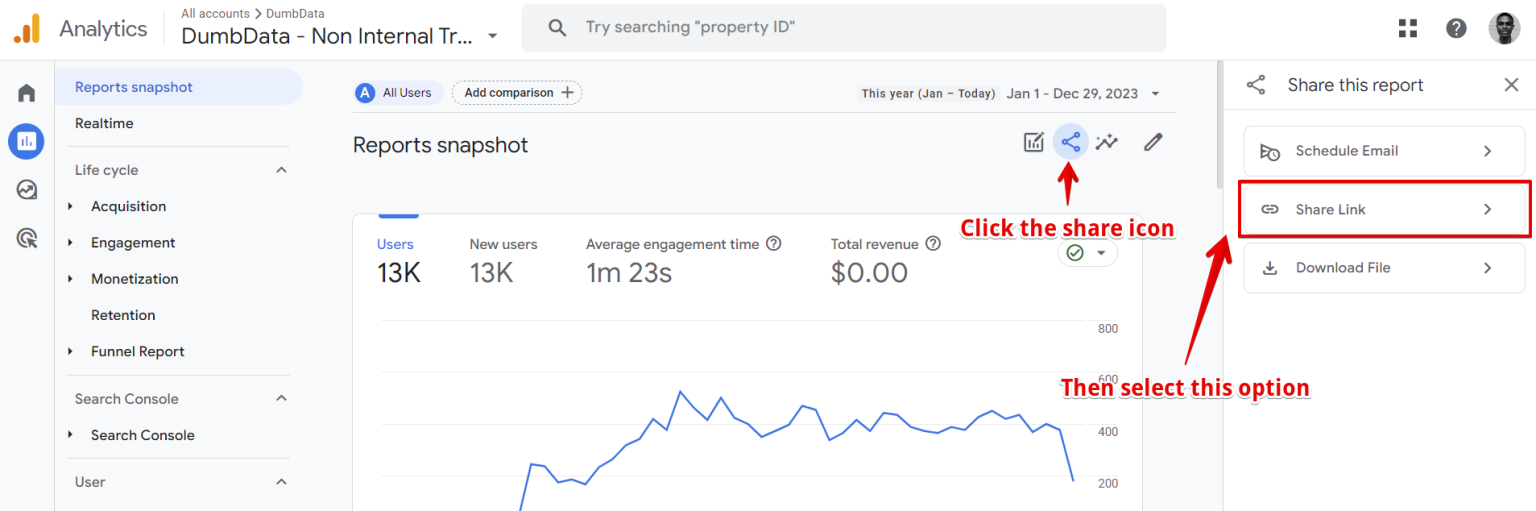This screenshot has width=1536, height=511.
Task: Expand the Search Console tree item
Action: [x=71, y=435]
